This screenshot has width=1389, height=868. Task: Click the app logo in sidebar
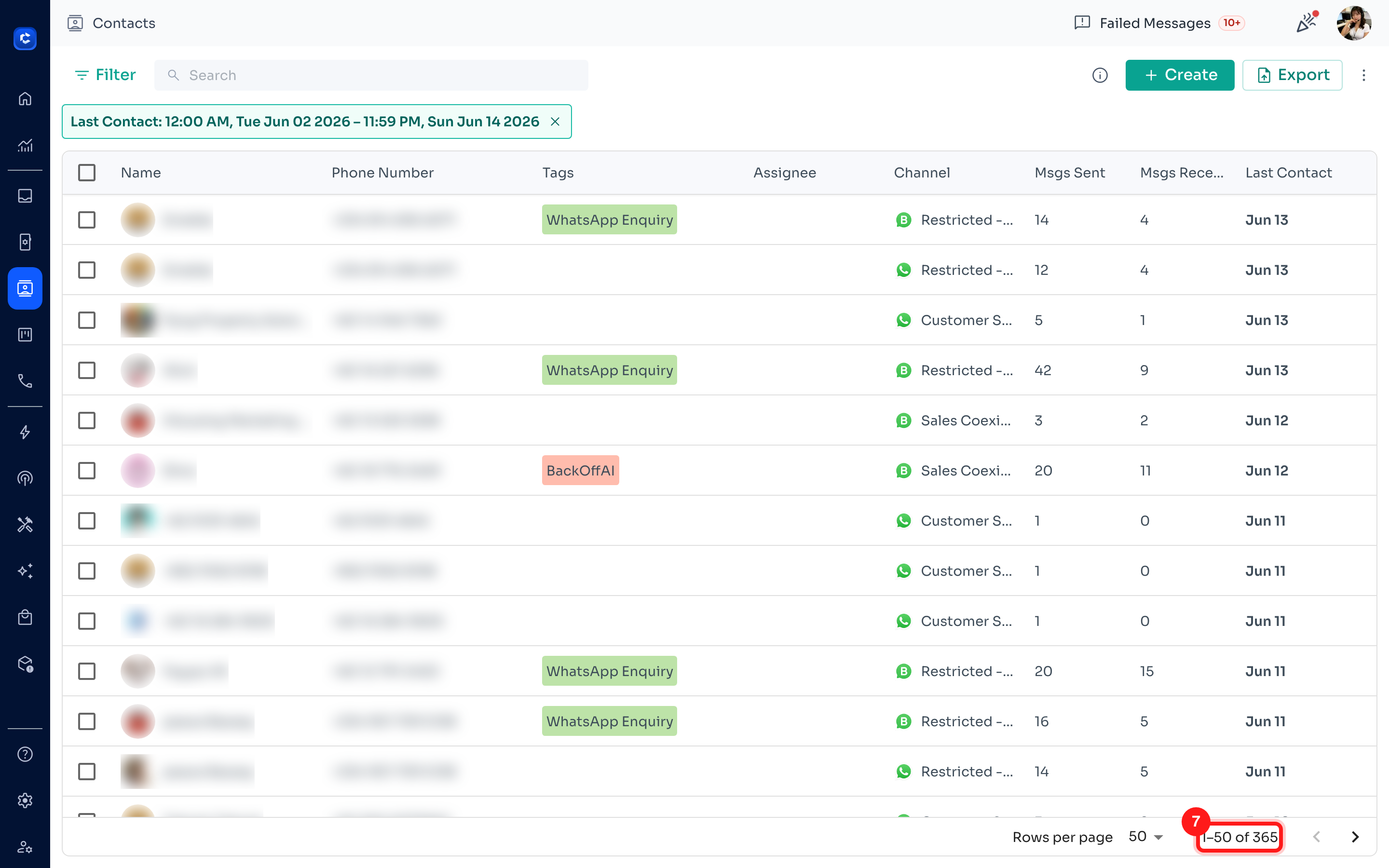tap(25, 39)
